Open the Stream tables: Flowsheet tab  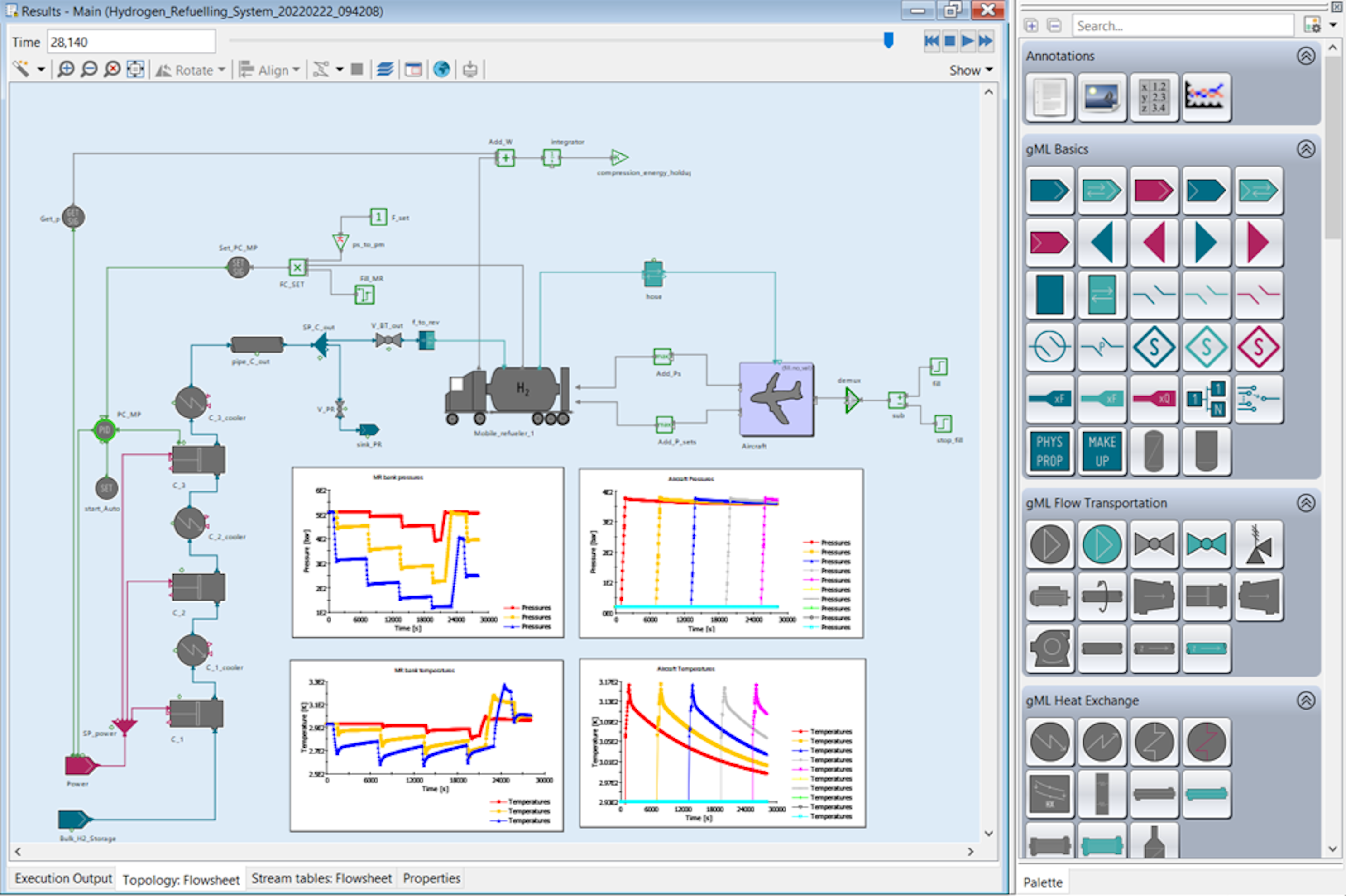(x=321, y=878)
